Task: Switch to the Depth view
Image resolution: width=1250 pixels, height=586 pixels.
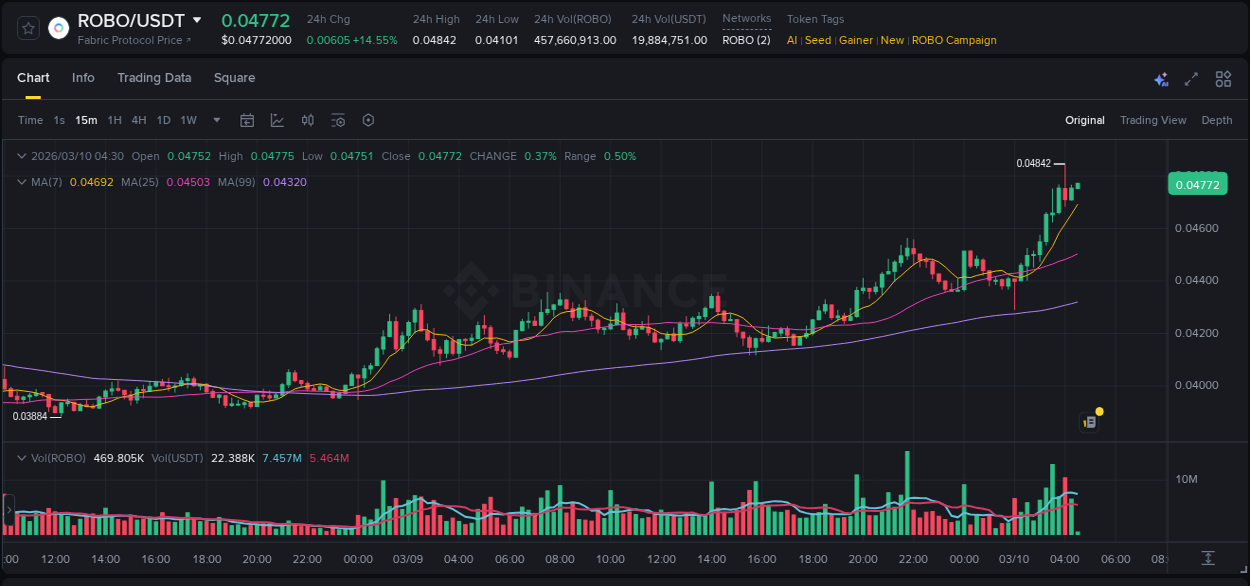Action: [x=1216, y=120]
